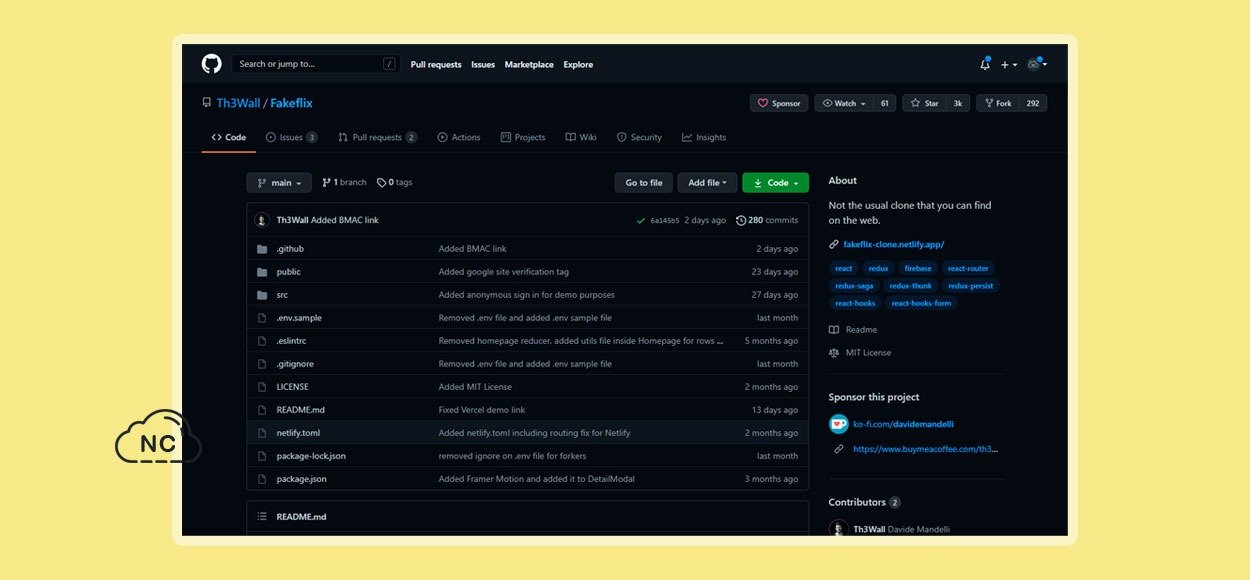
Task: Open the MIT License sidebar link
Action: tap(860, 353)
